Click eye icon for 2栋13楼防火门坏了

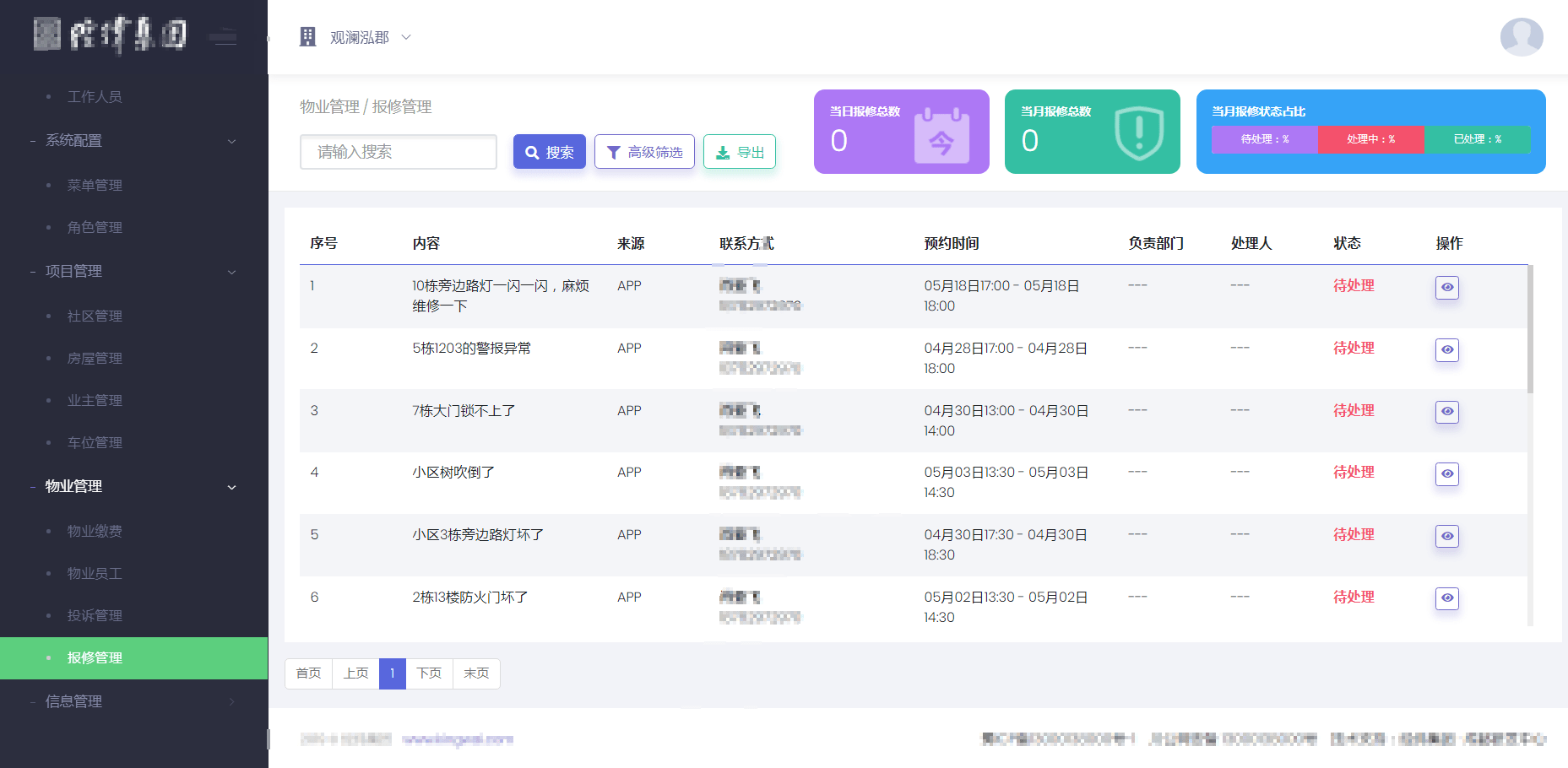click(x=1446, y=598)
